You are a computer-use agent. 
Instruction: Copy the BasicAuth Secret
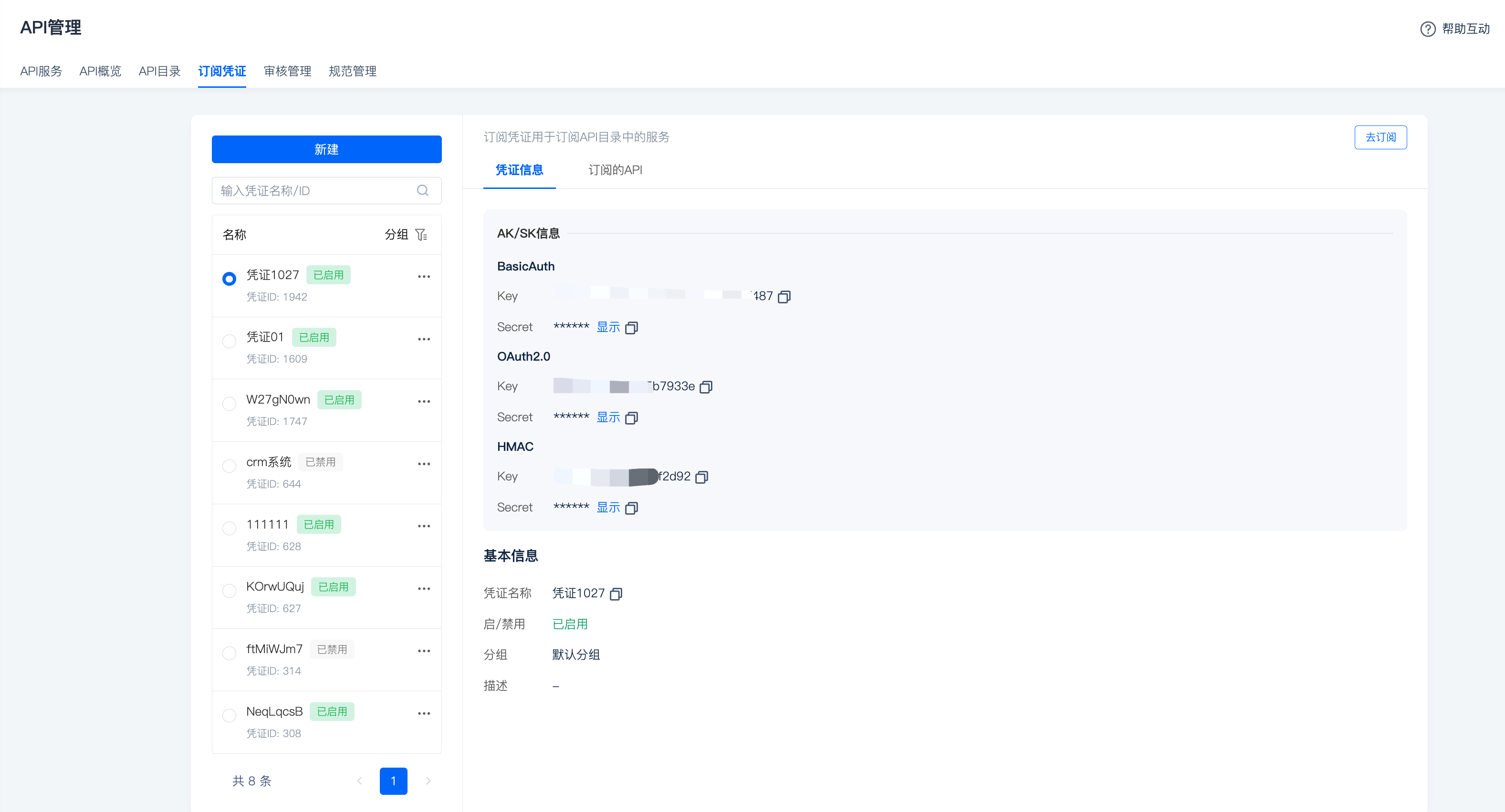pyautogui.click(x=631, y=328)
